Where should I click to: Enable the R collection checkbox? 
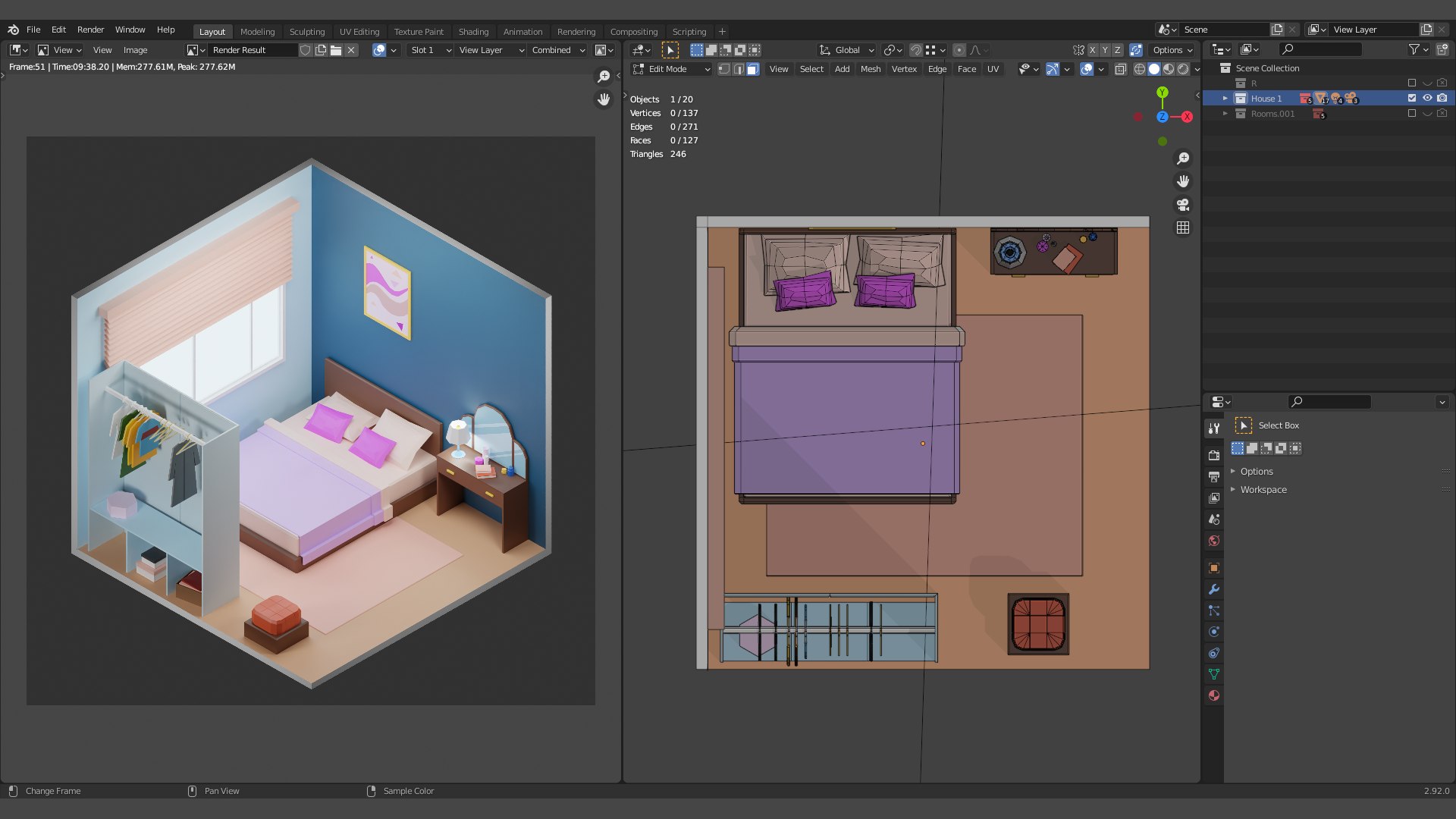coord(1412,83)
